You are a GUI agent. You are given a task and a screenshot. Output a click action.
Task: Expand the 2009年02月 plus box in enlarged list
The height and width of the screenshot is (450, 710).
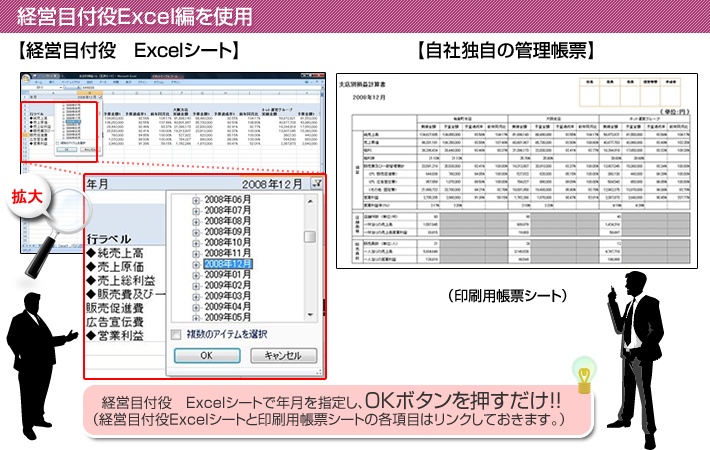click(x=196, y=286)
